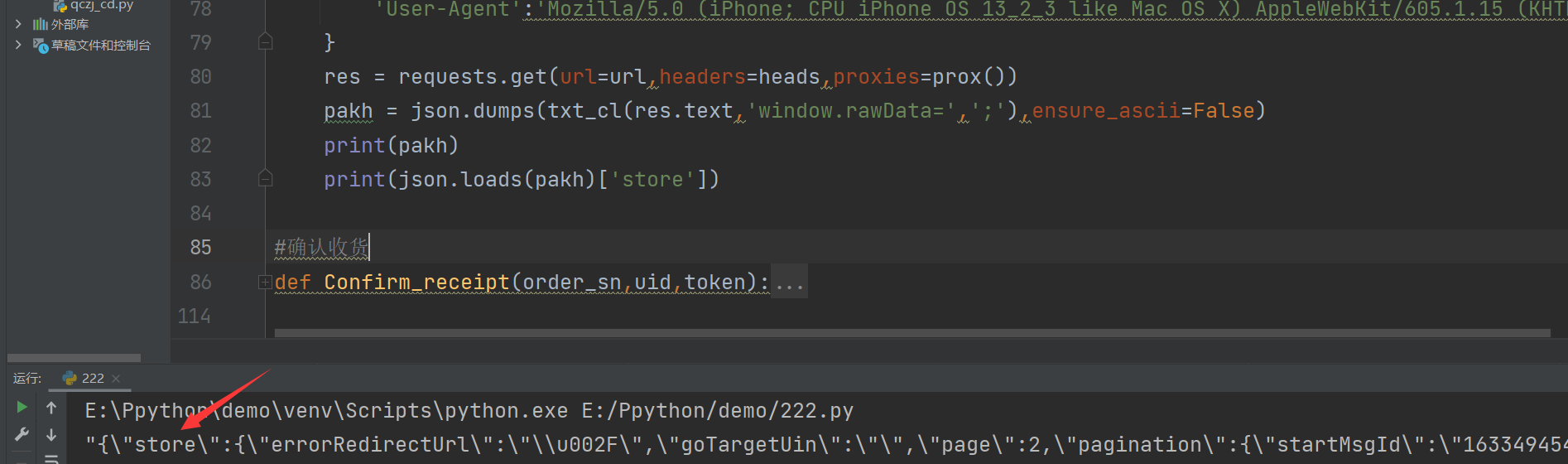
Task: Click the editor horizontal scrollbar
Action: point(911,333)
